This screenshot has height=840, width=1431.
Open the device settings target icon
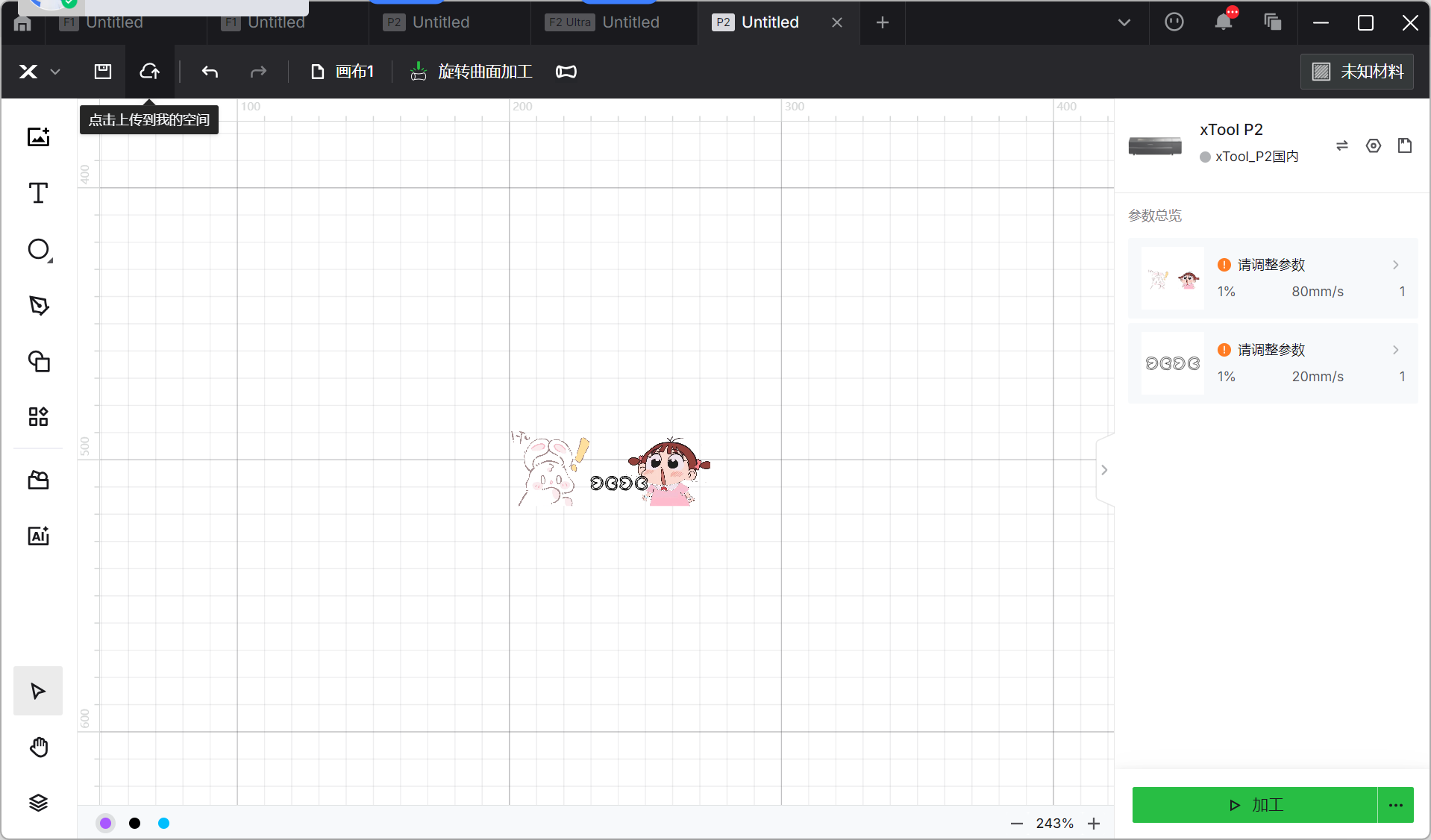(1373, 145)
